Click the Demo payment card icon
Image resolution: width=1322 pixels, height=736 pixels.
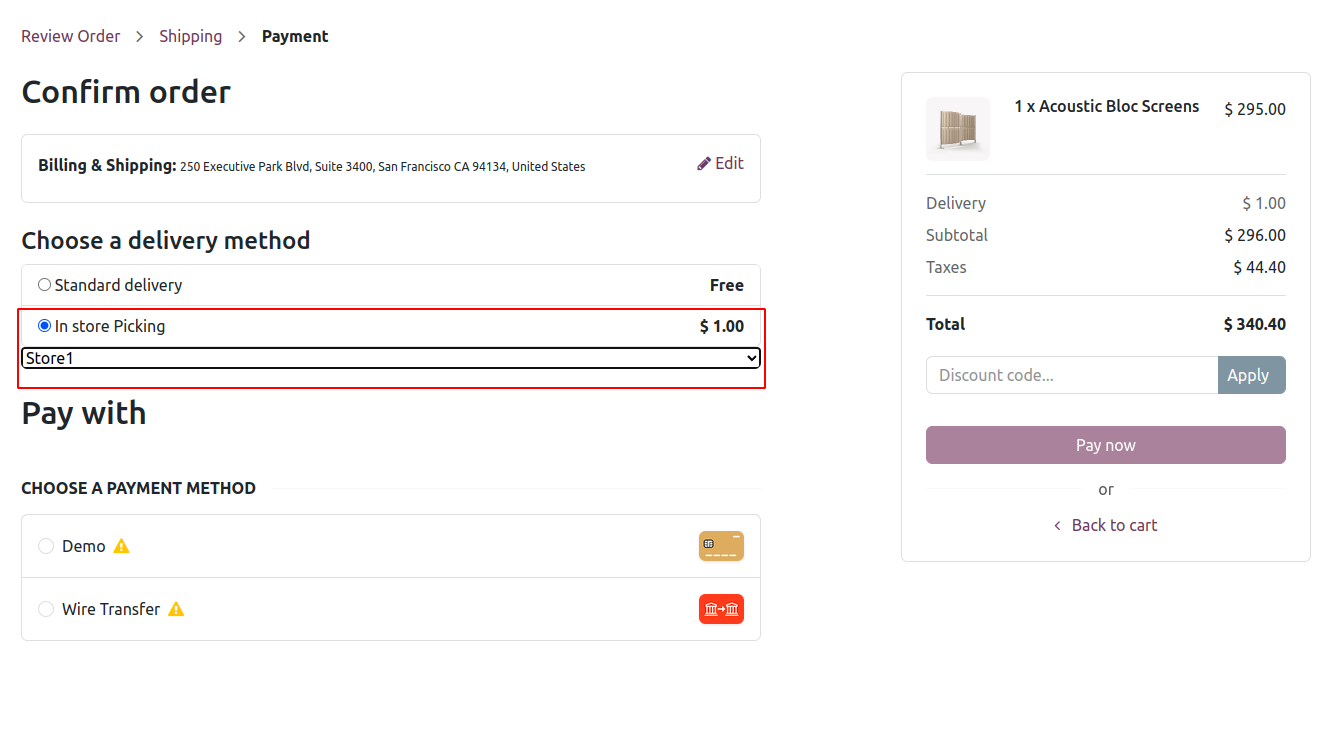[721, 546]
